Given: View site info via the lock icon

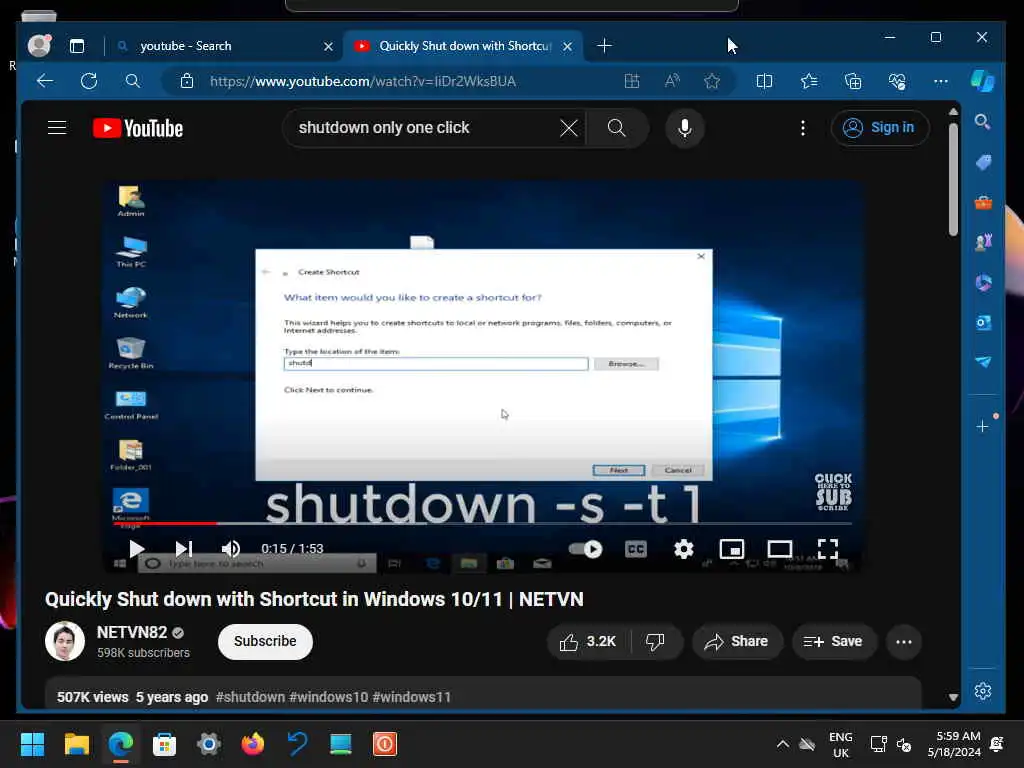Looking at the screenshot, I should tap(187, 81).
